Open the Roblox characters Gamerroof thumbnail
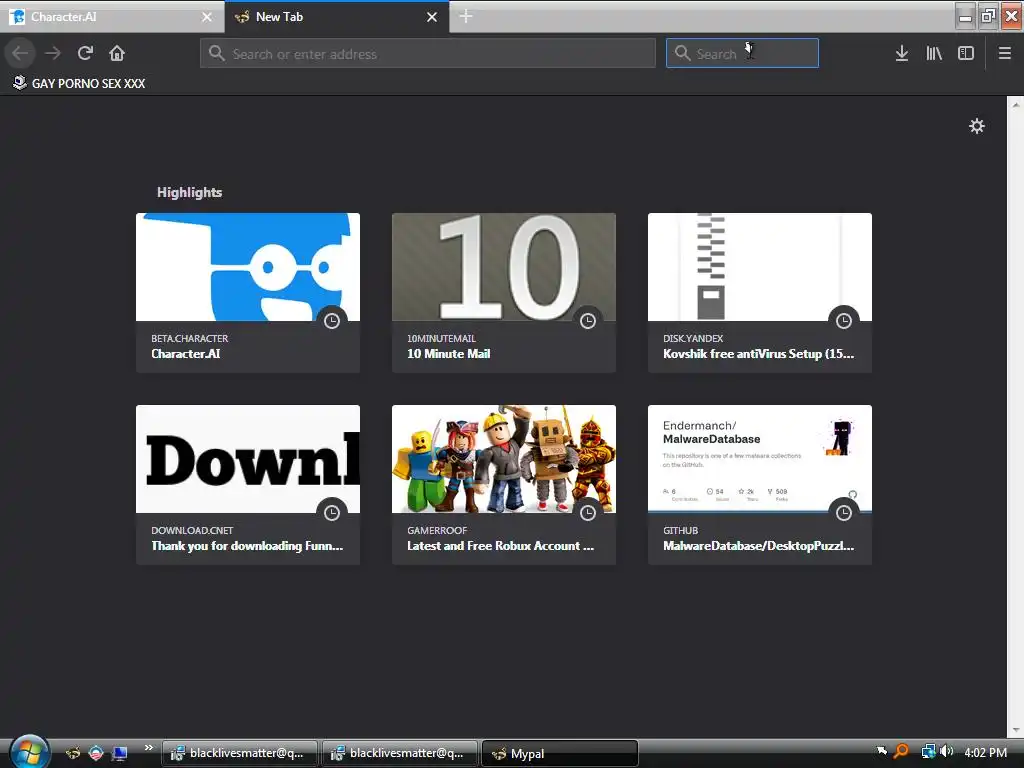 504,458
